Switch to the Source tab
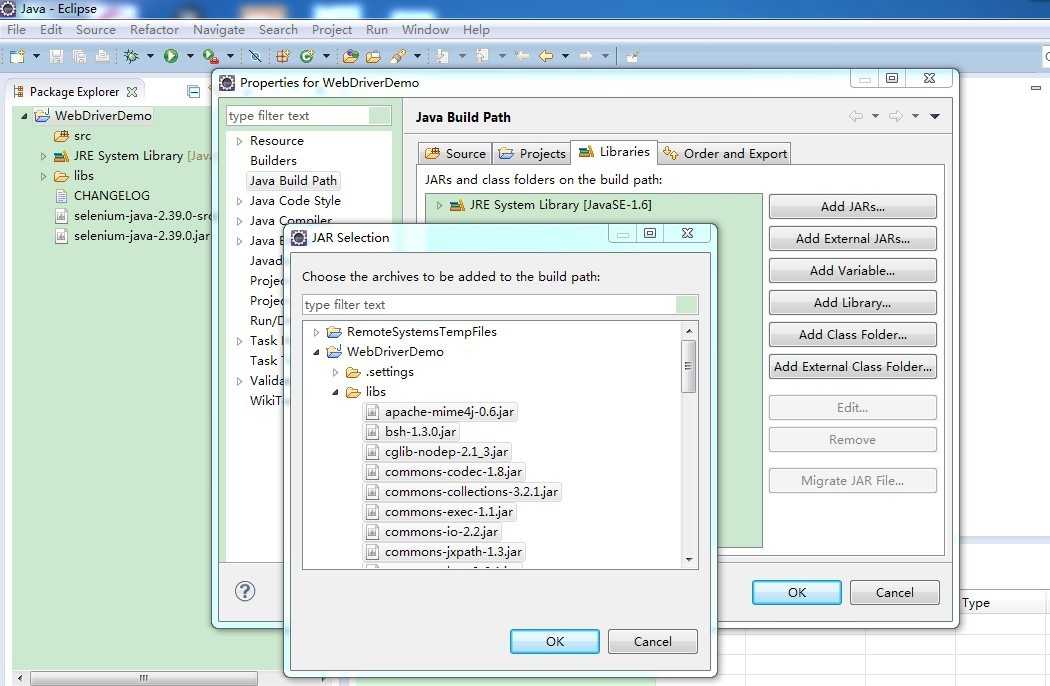The height and width of the screenshot is (686, 1050). tap(455, 153)
